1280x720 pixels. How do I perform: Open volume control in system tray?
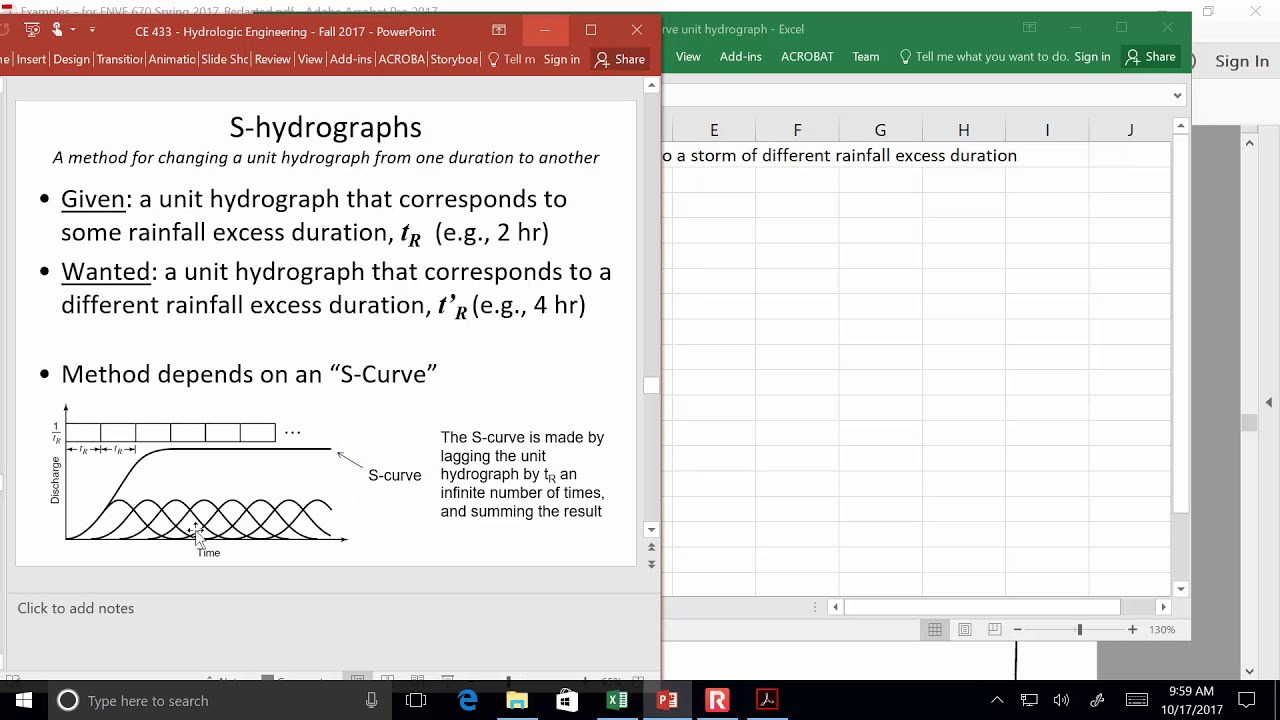tap(1061, 700)
